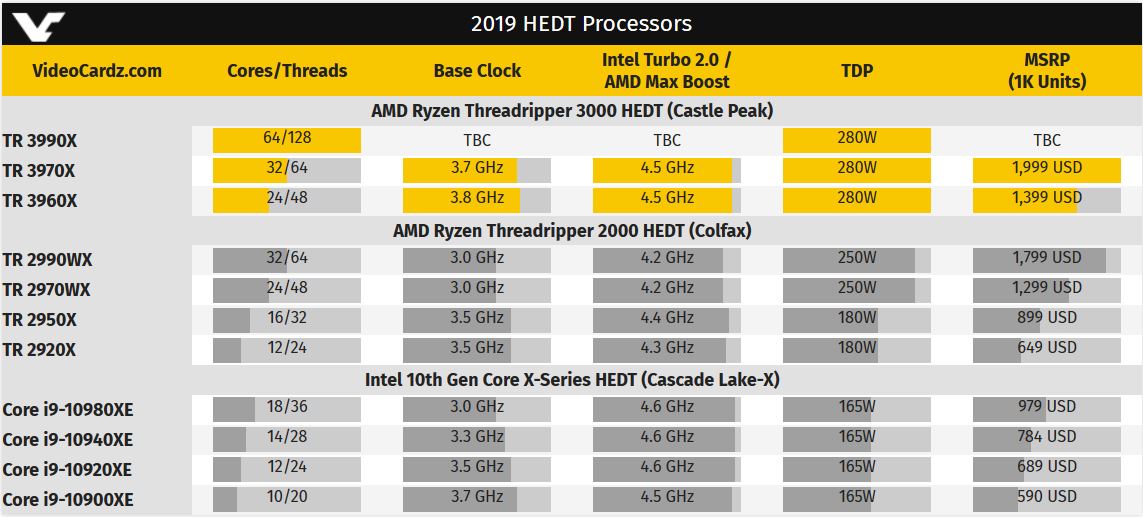Screen dimensions: 1143x517
Task: Click the VideoCardz.com header cell
Action: (97, 71)
